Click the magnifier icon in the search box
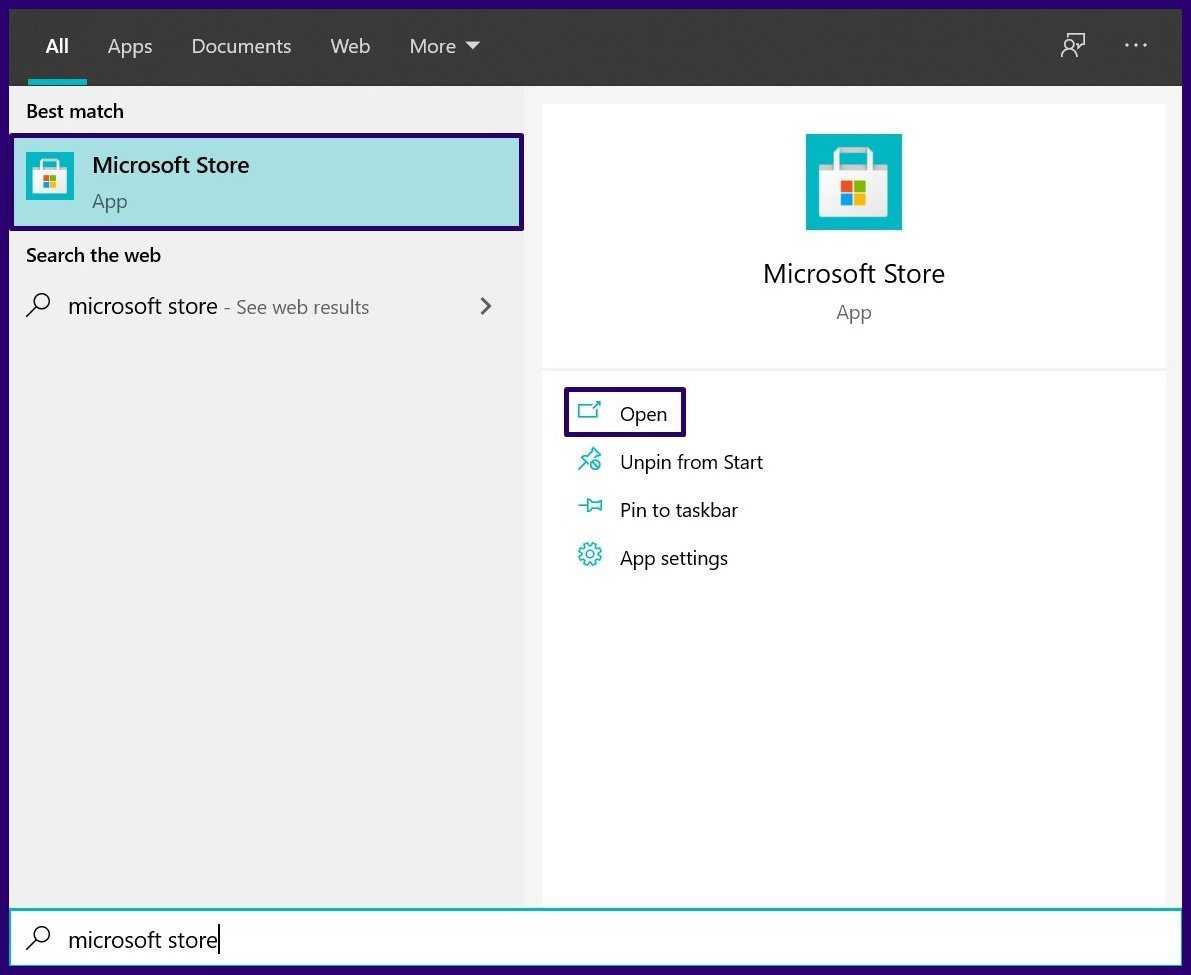 tap(38, 938)
